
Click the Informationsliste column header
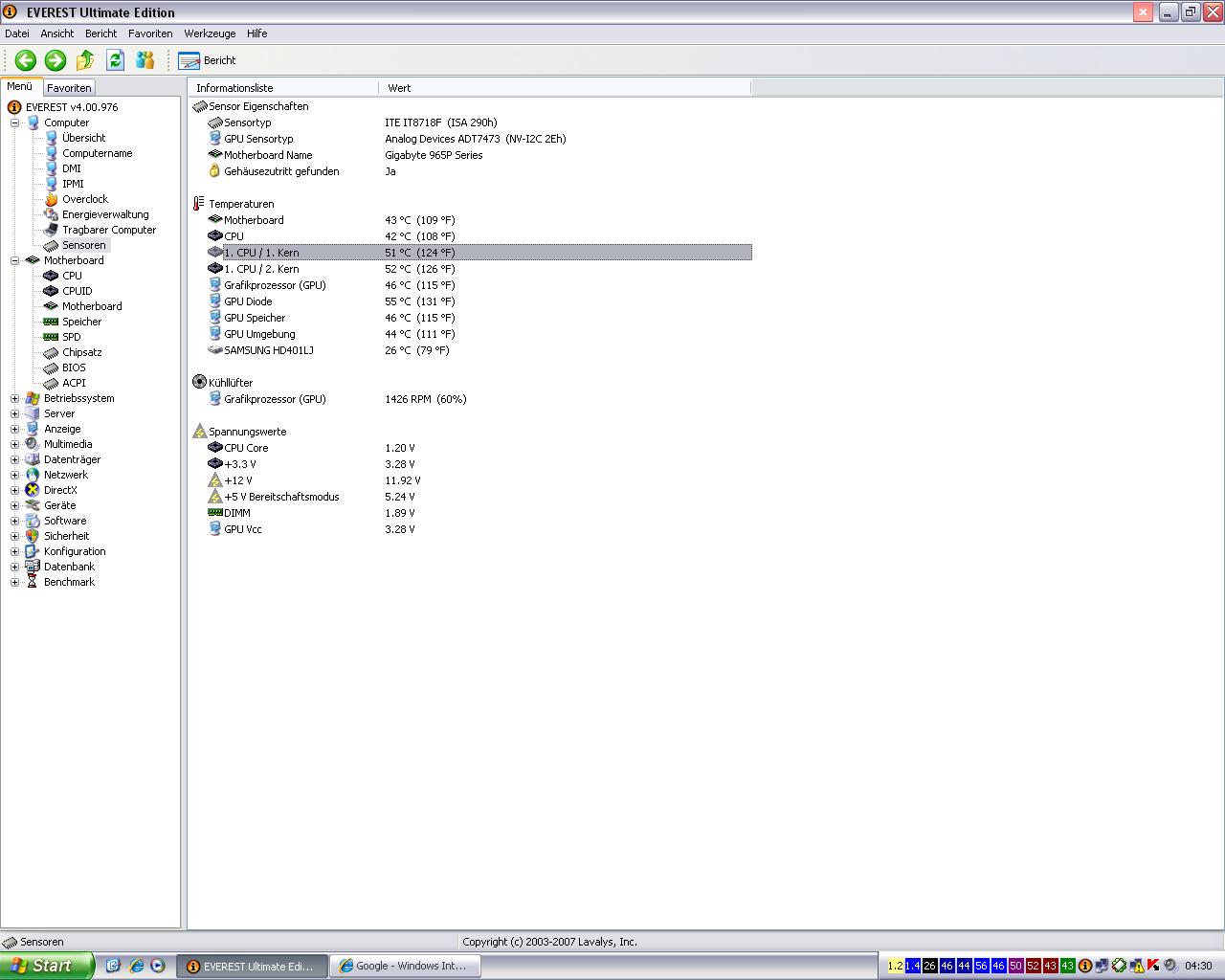pyautogui.click(x=283, y=88)
